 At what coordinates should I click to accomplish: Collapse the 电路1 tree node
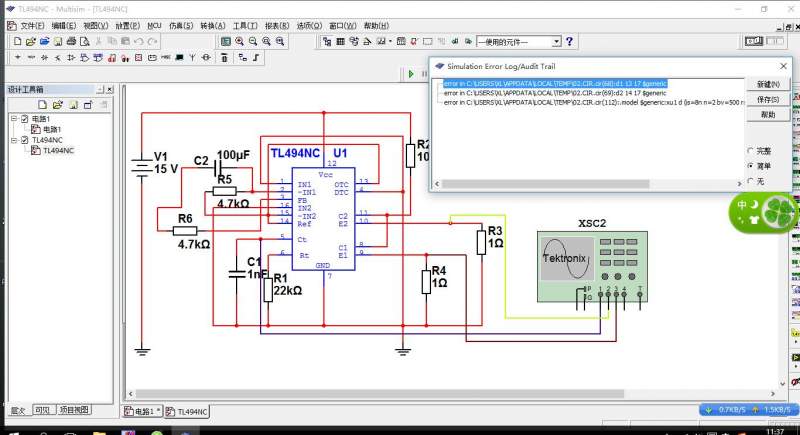14,119
